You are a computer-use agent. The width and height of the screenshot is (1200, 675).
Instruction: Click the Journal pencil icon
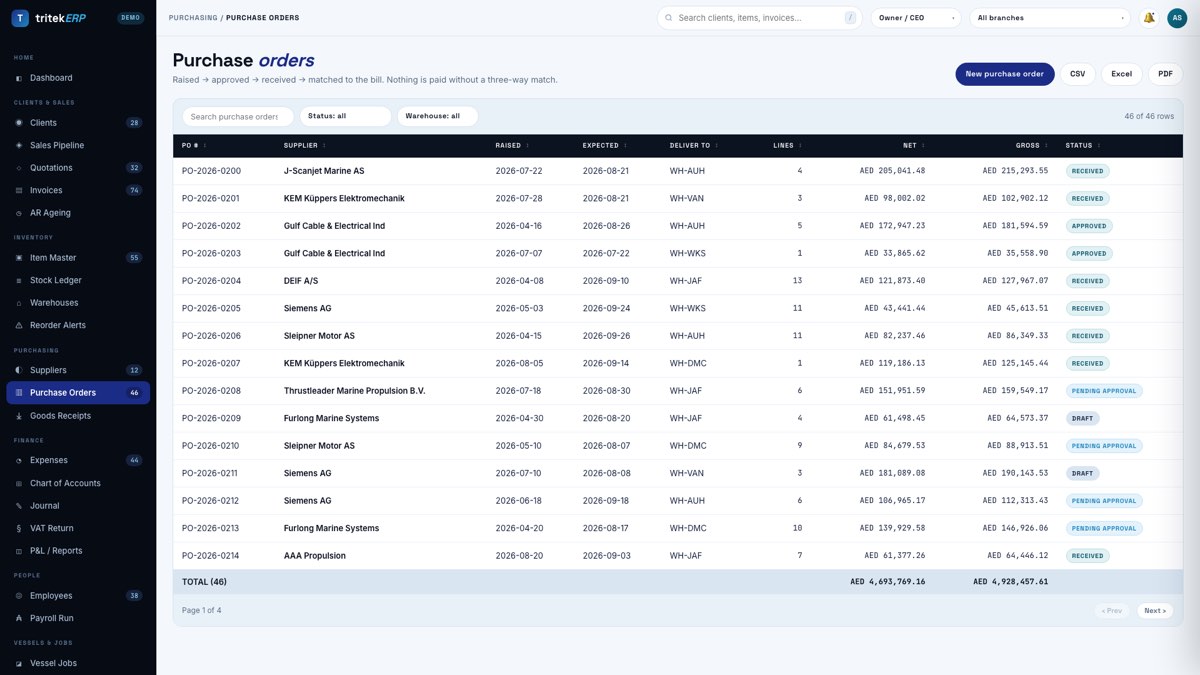[x=19, y=506]
